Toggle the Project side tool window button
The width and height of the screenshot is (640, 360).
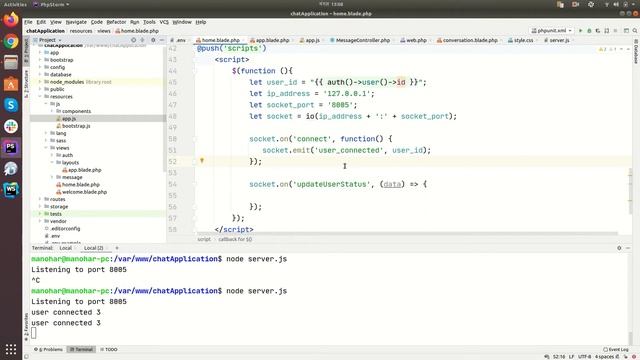pos(27,51)
